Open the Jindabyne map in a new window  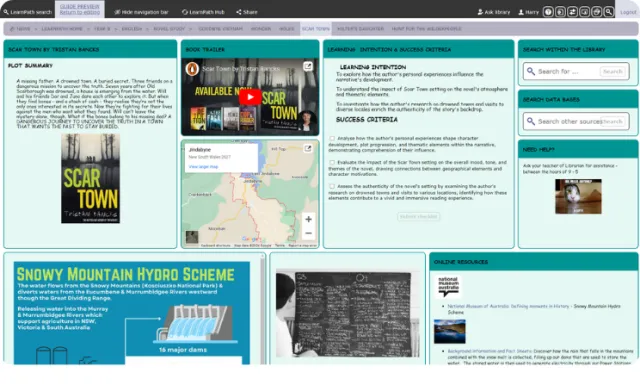(x=308, y=149)
